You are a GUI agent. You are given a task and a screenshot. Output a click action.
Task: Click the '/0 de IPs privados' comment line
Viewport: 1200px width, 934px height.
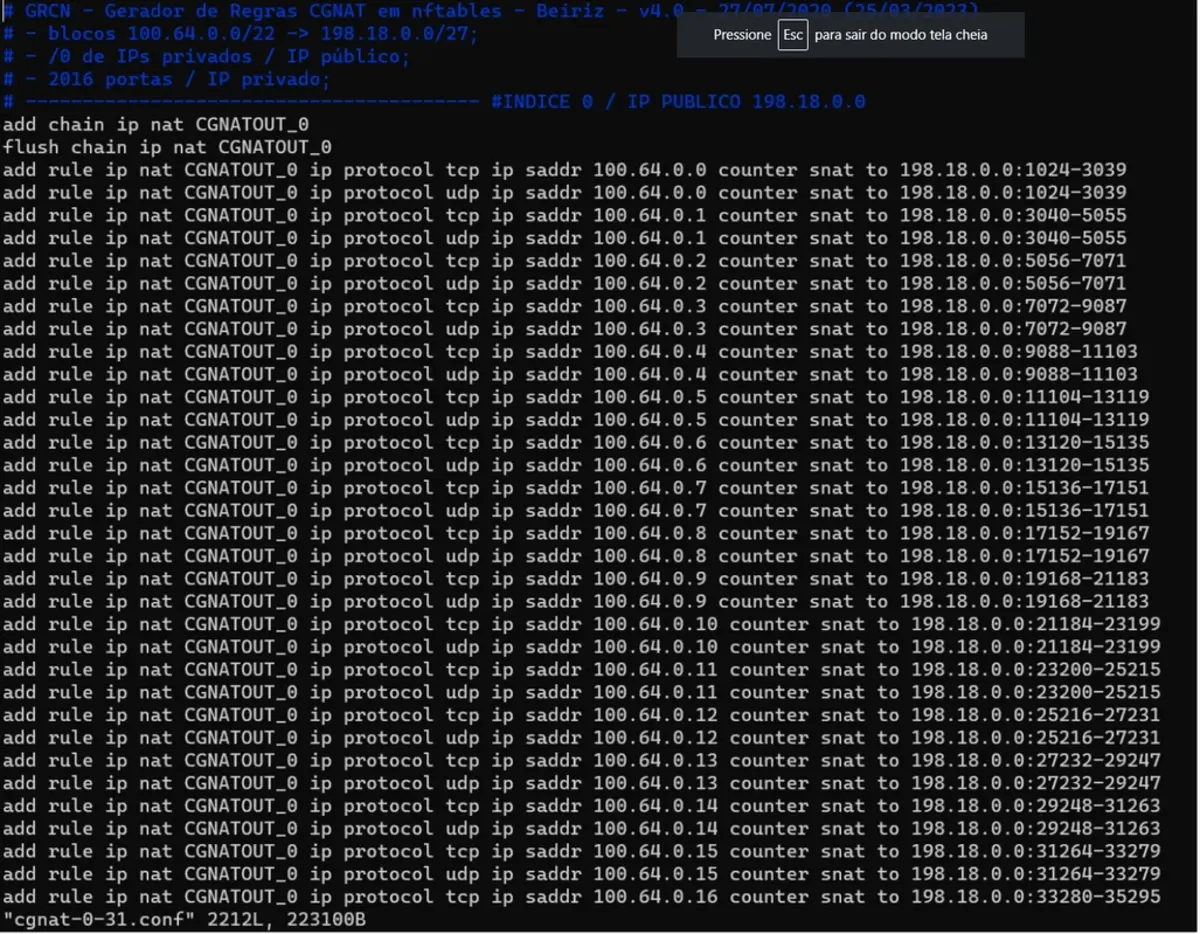tap(206, 57)
